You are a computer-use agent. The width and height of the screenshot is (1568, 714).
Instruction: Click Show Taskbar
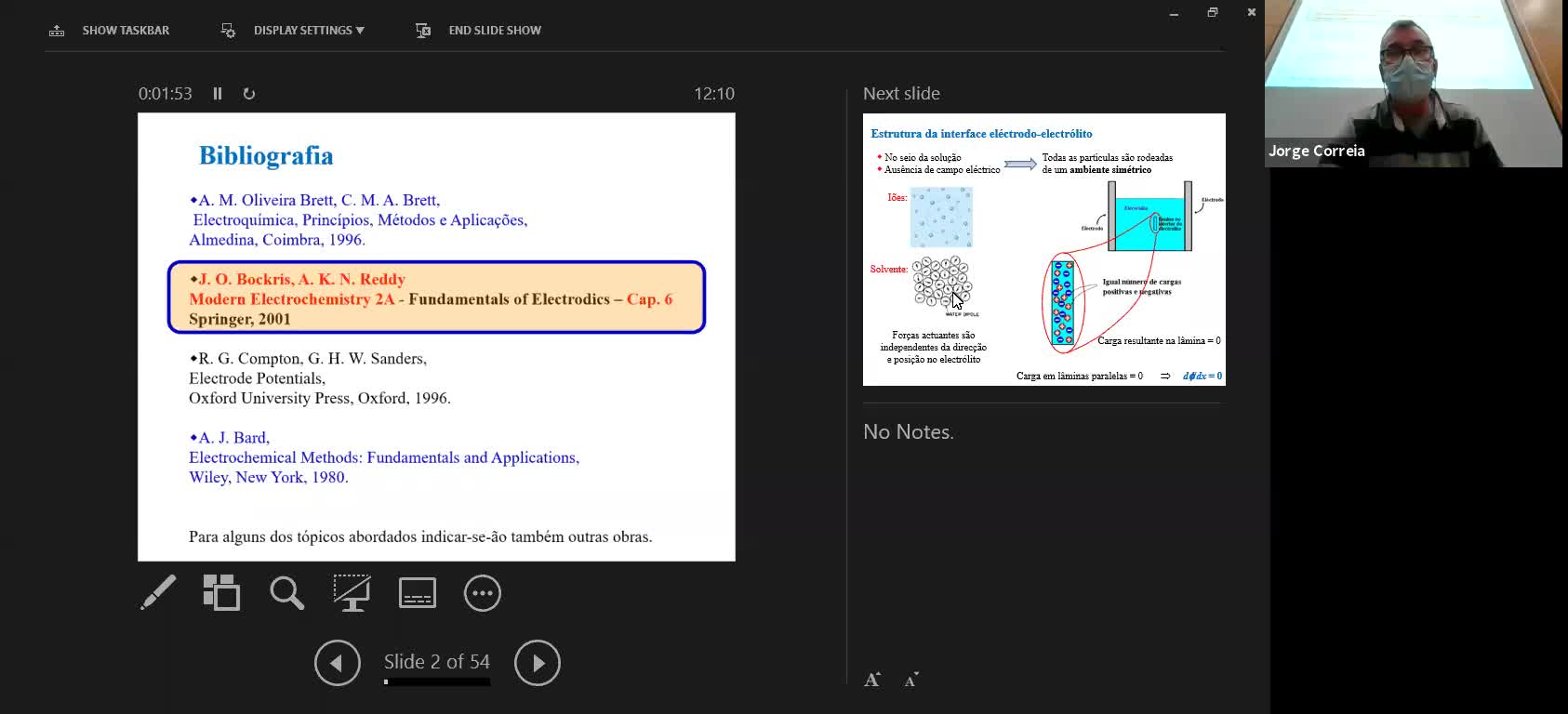click(x=110, y=31)
